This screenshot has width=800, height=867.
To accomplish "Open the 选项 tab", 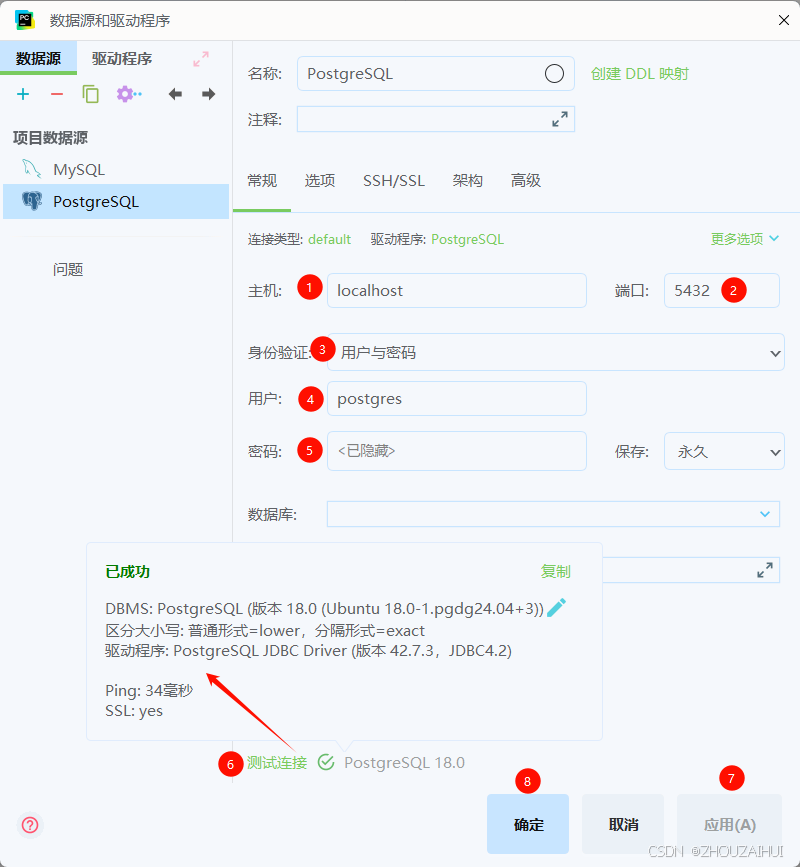I will [x=320, y=181].
